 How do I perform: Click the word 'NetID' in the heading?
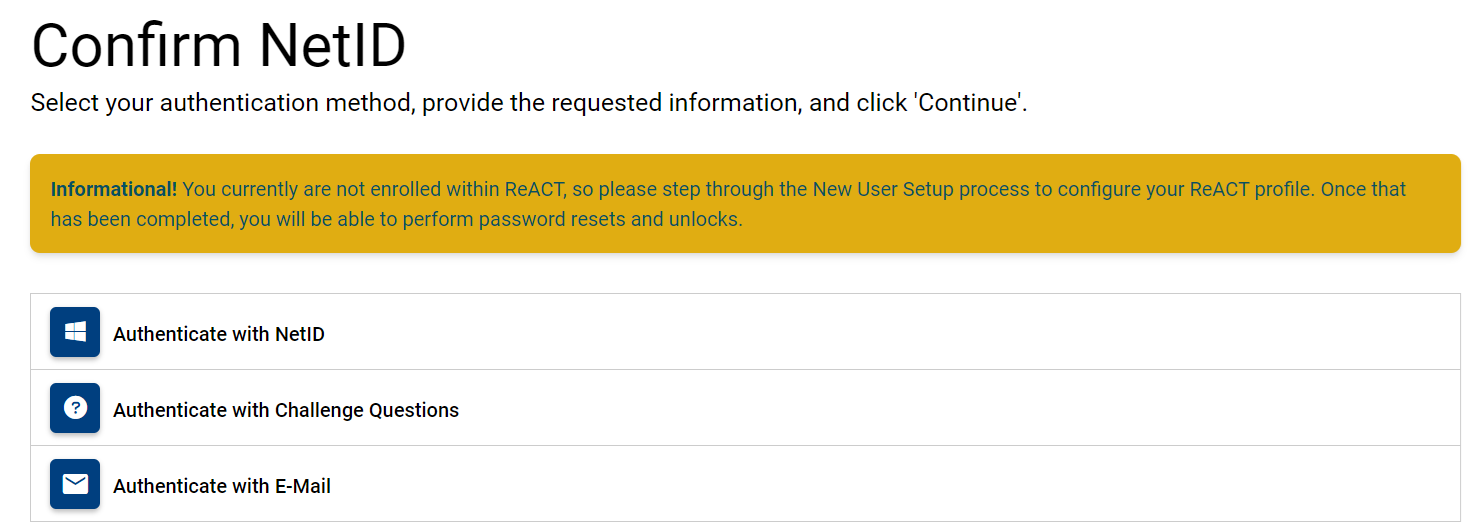tap(332, 45)
